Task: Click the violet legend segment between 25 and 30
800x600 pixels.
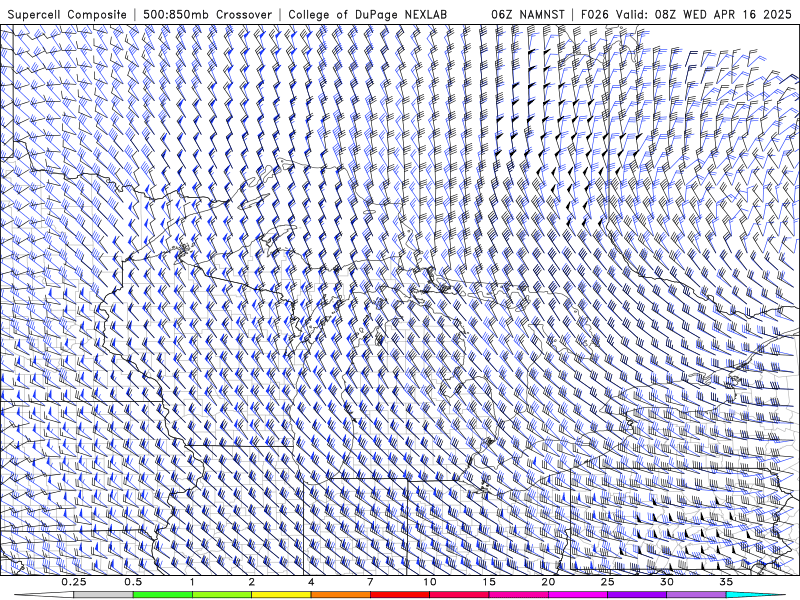Action: [637, 595]
